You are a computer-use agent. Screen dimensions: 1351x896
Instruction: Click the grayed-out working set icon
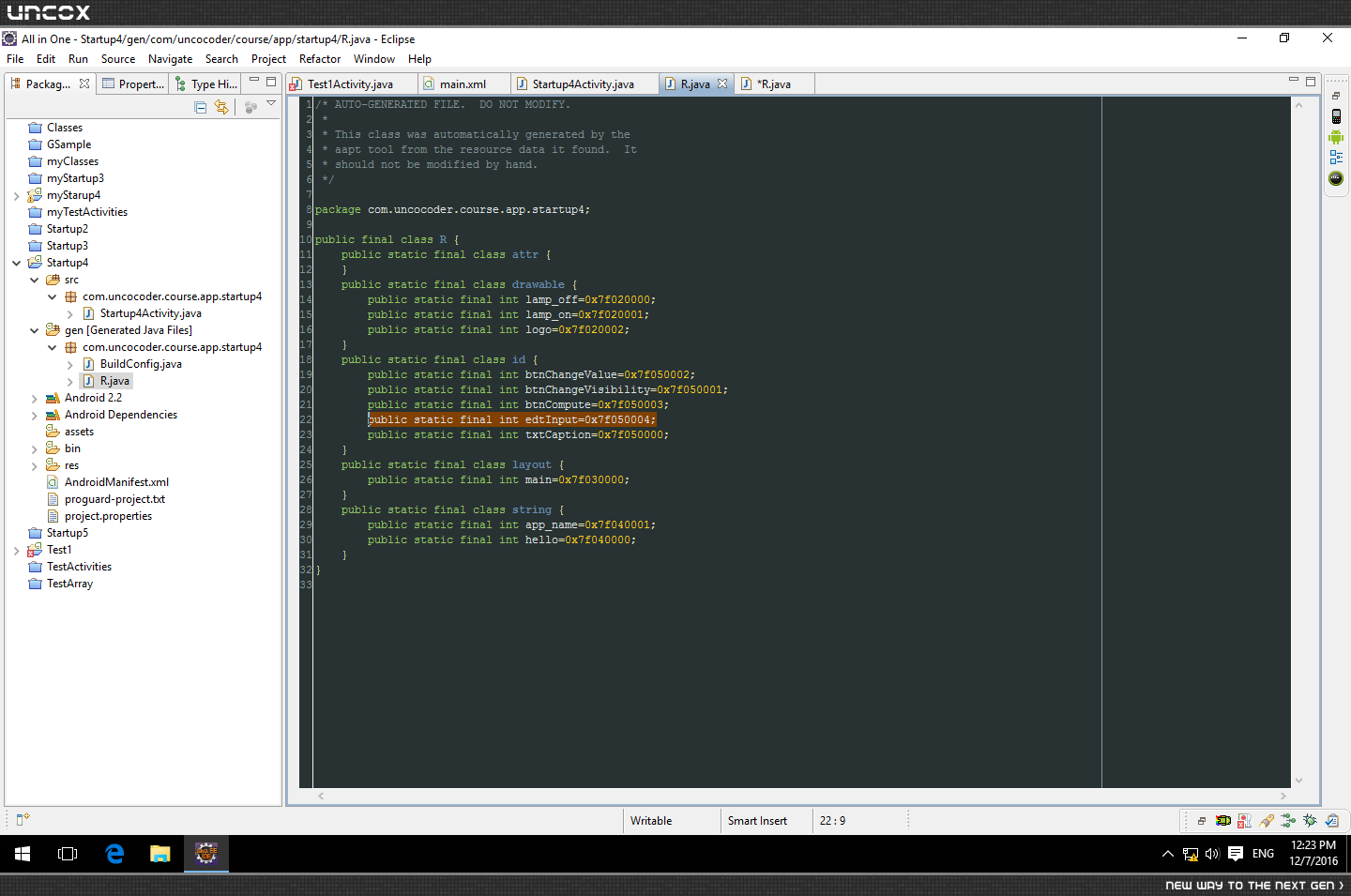pos(250,108)
